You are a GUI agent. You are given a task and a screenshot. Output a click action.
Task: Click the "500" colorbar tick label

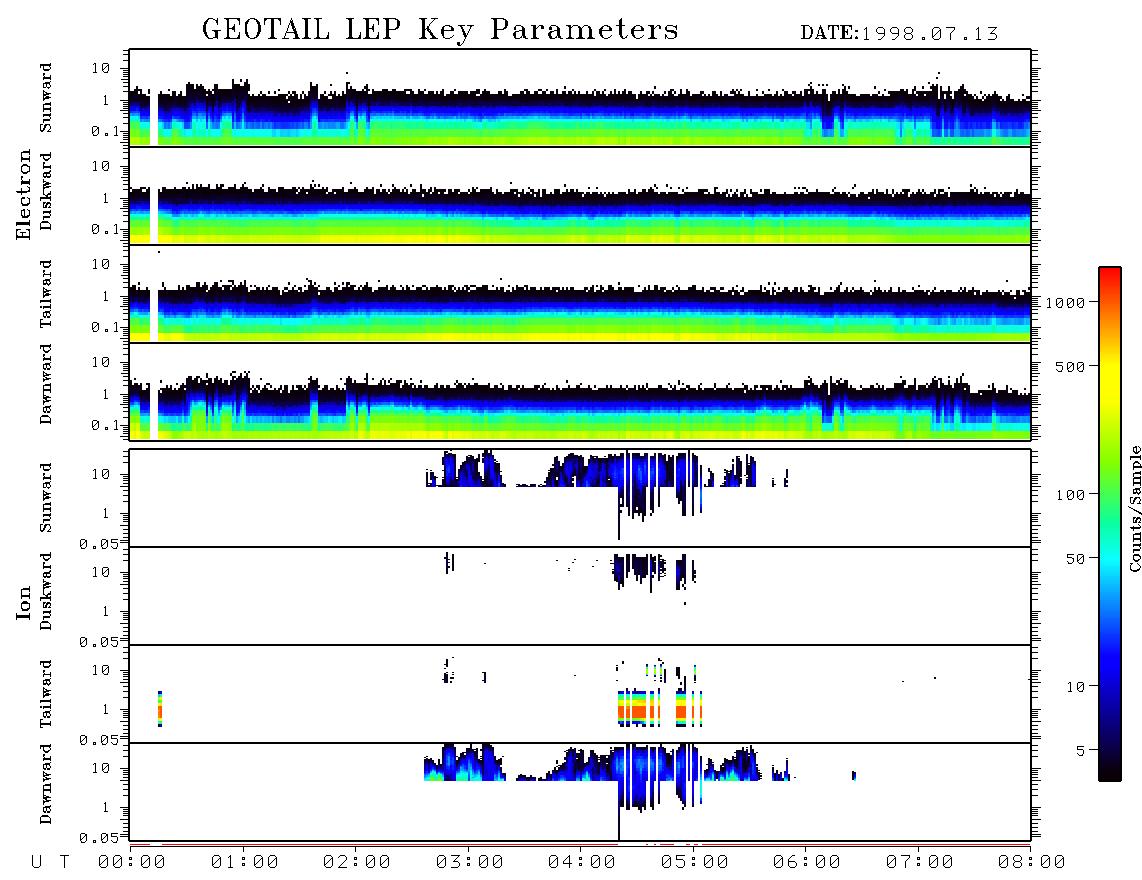coord(1070,367)
